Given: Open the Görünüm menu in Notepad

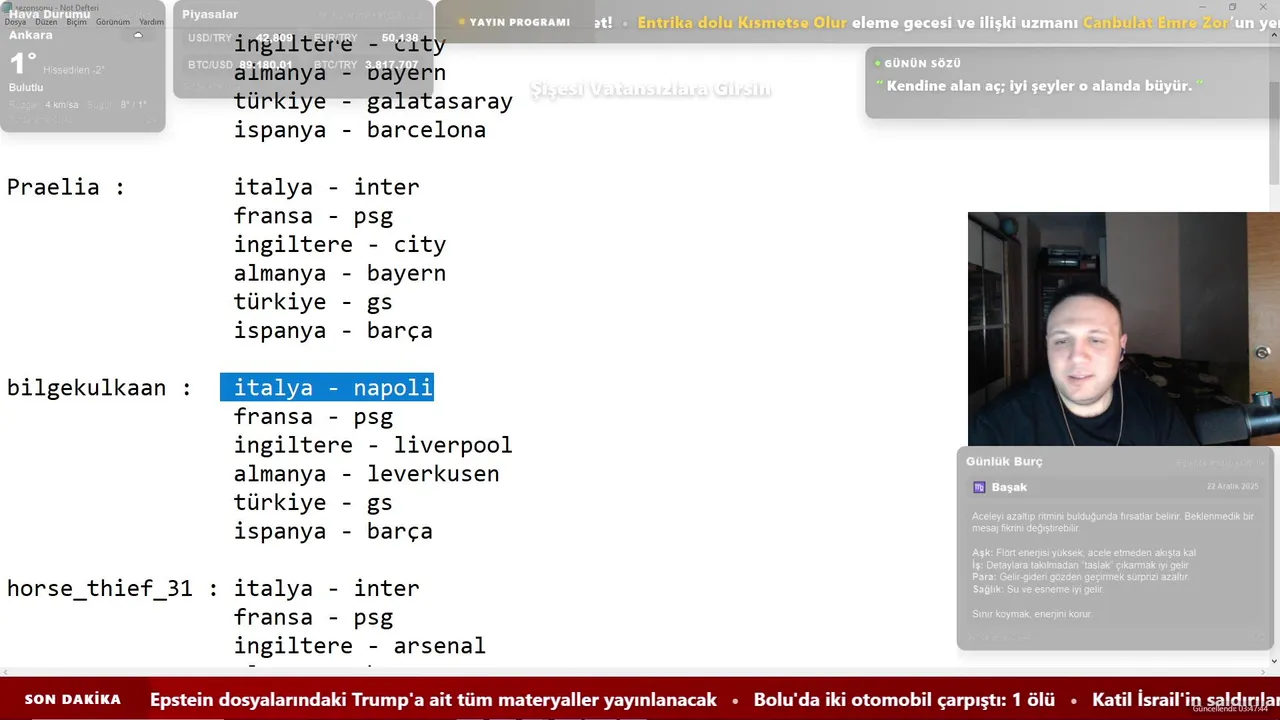Looking at the screenshot, I should (112, 22).
